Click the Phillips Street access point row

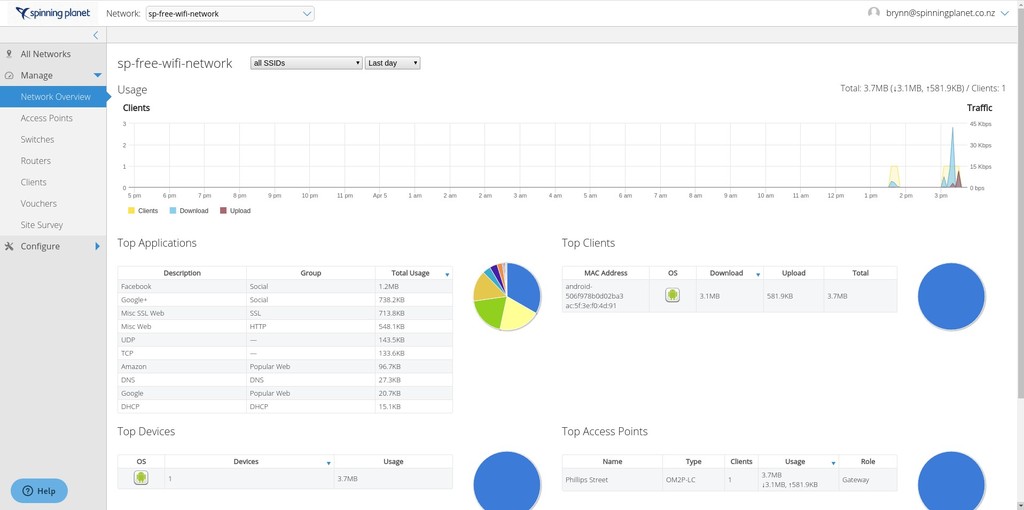tap(612, 480)
